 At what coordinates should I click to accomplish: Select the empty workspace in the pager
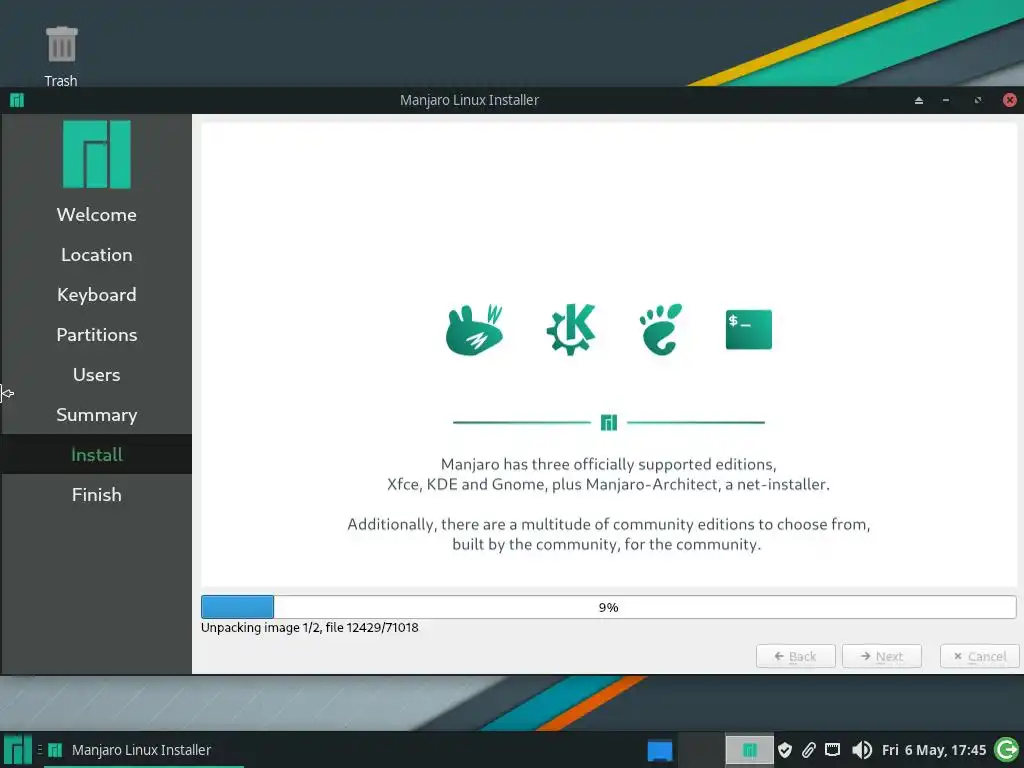tap(701, 750)
